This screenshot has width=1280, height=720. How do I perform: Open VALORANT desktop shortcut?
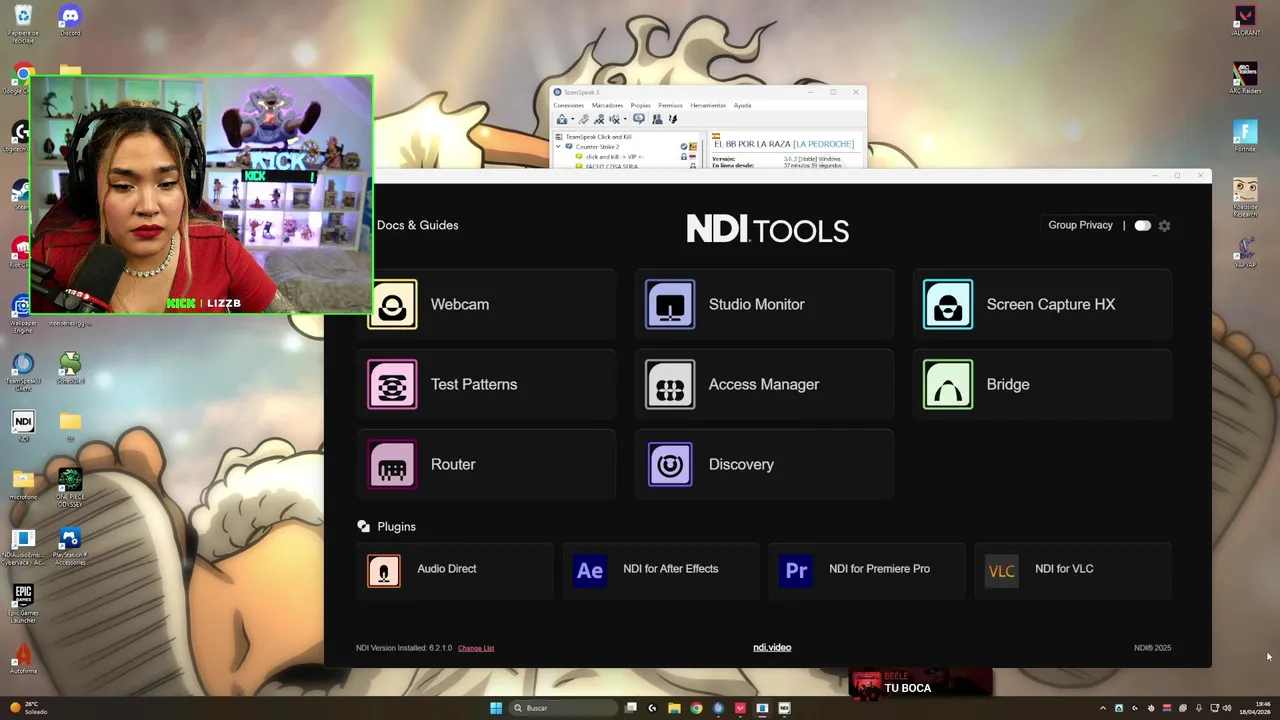tap(1245, 21)
